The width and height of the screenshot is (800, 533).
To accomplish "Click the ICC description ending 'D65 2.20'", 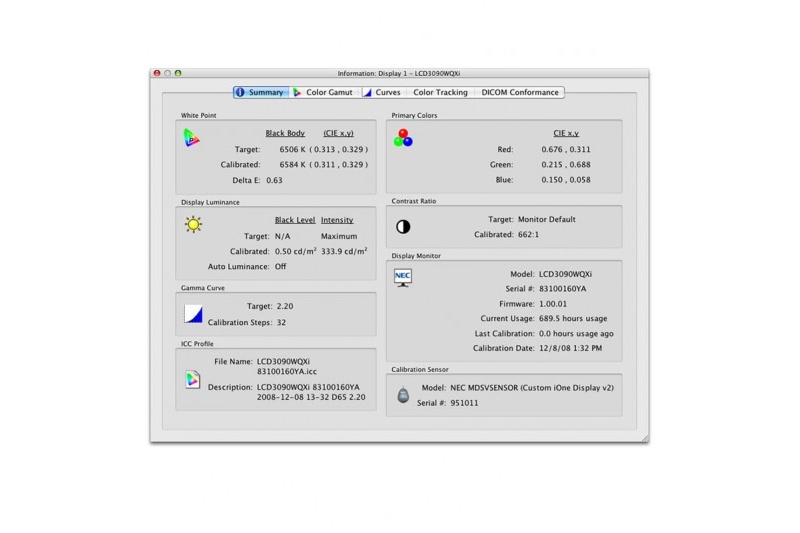I will (x=311, y=392).
